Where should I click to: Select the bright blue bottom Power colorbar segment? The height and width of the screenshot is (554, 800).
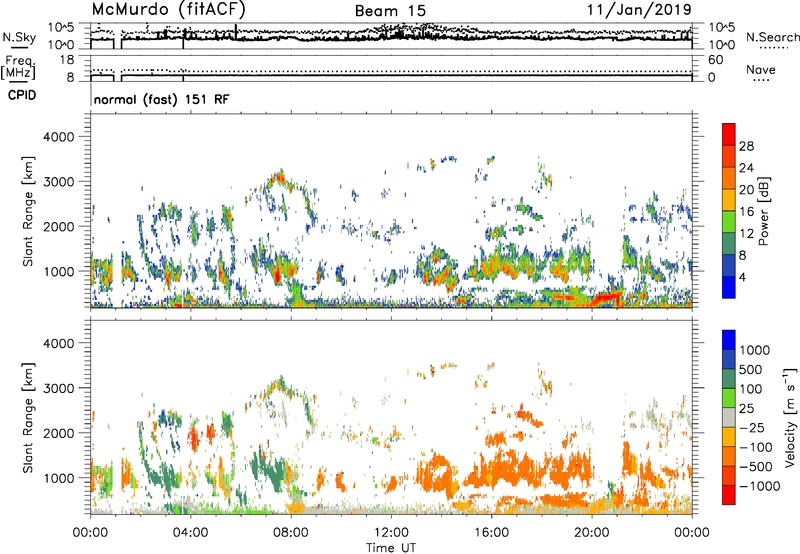tap(729, 288)
